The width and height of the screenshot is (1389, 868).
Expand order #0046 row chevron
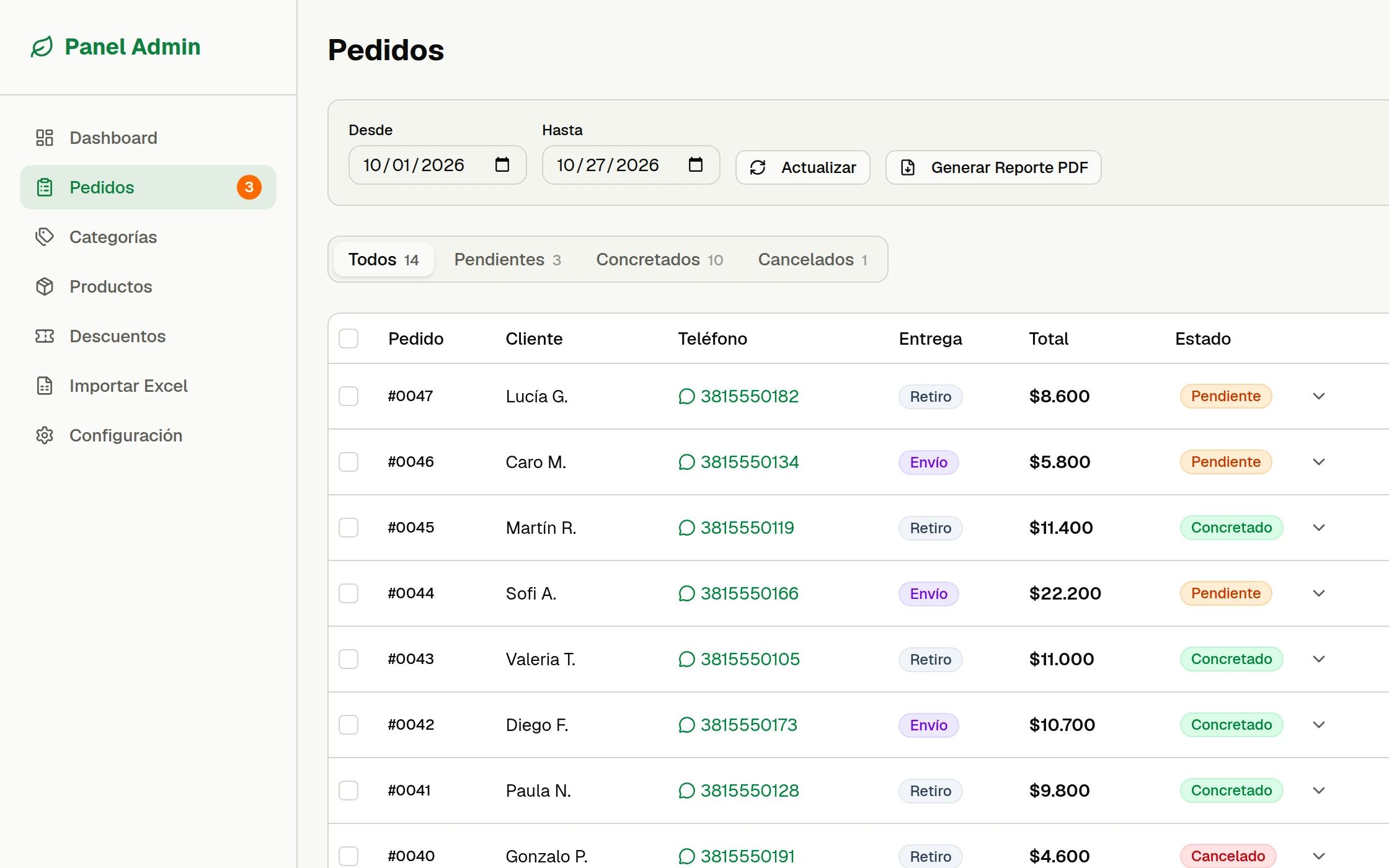coord(1319,462)
